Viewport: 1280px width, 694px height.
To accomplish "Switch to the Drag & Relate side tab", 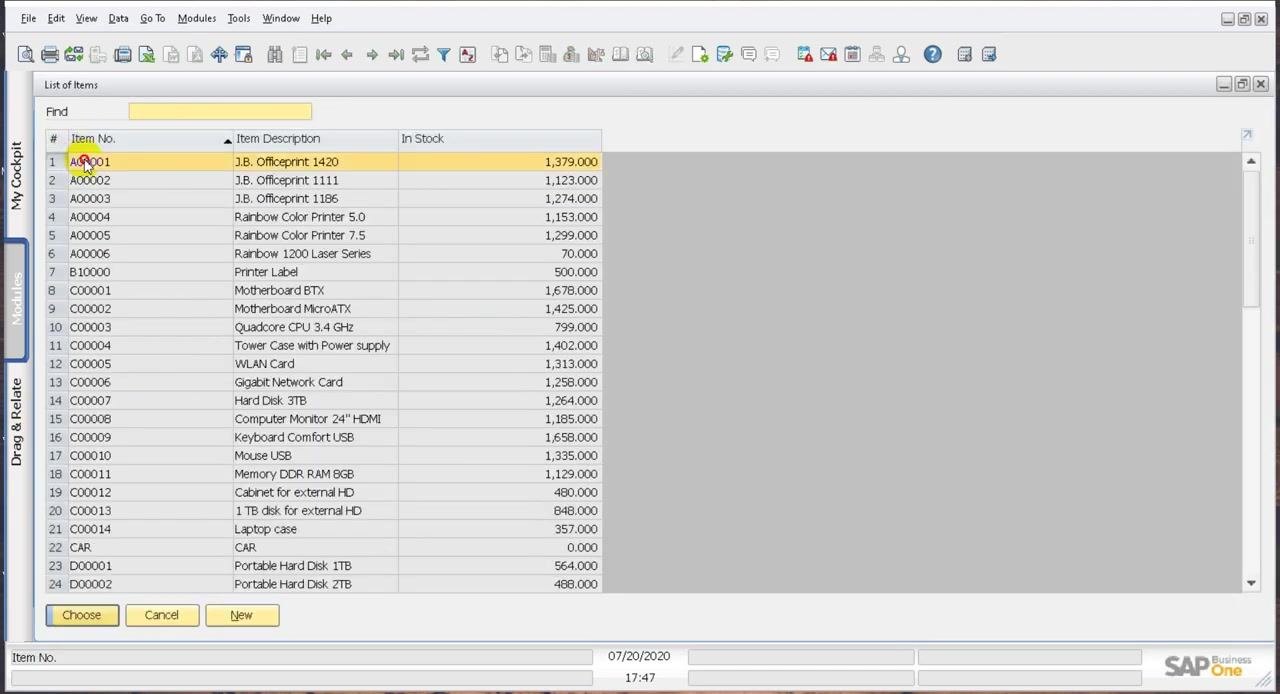I will 16,422.
